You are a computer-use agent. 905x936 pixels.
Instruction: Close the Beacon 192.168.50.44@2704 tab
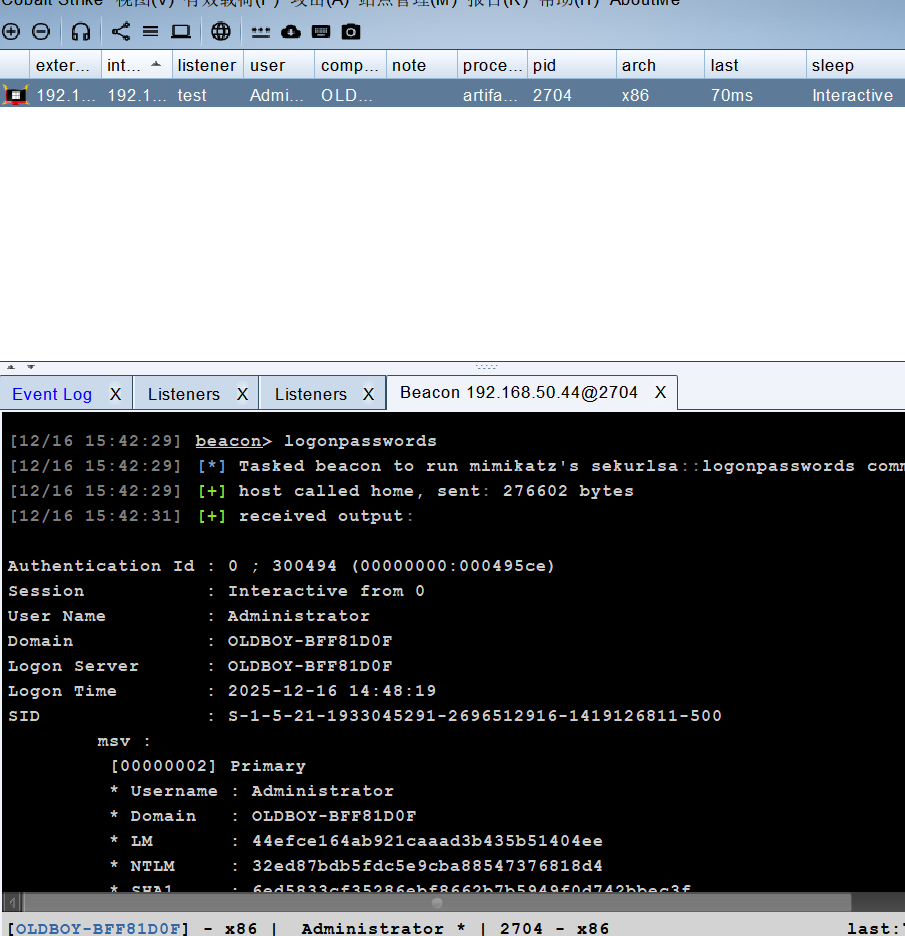(x=660, y=392)
